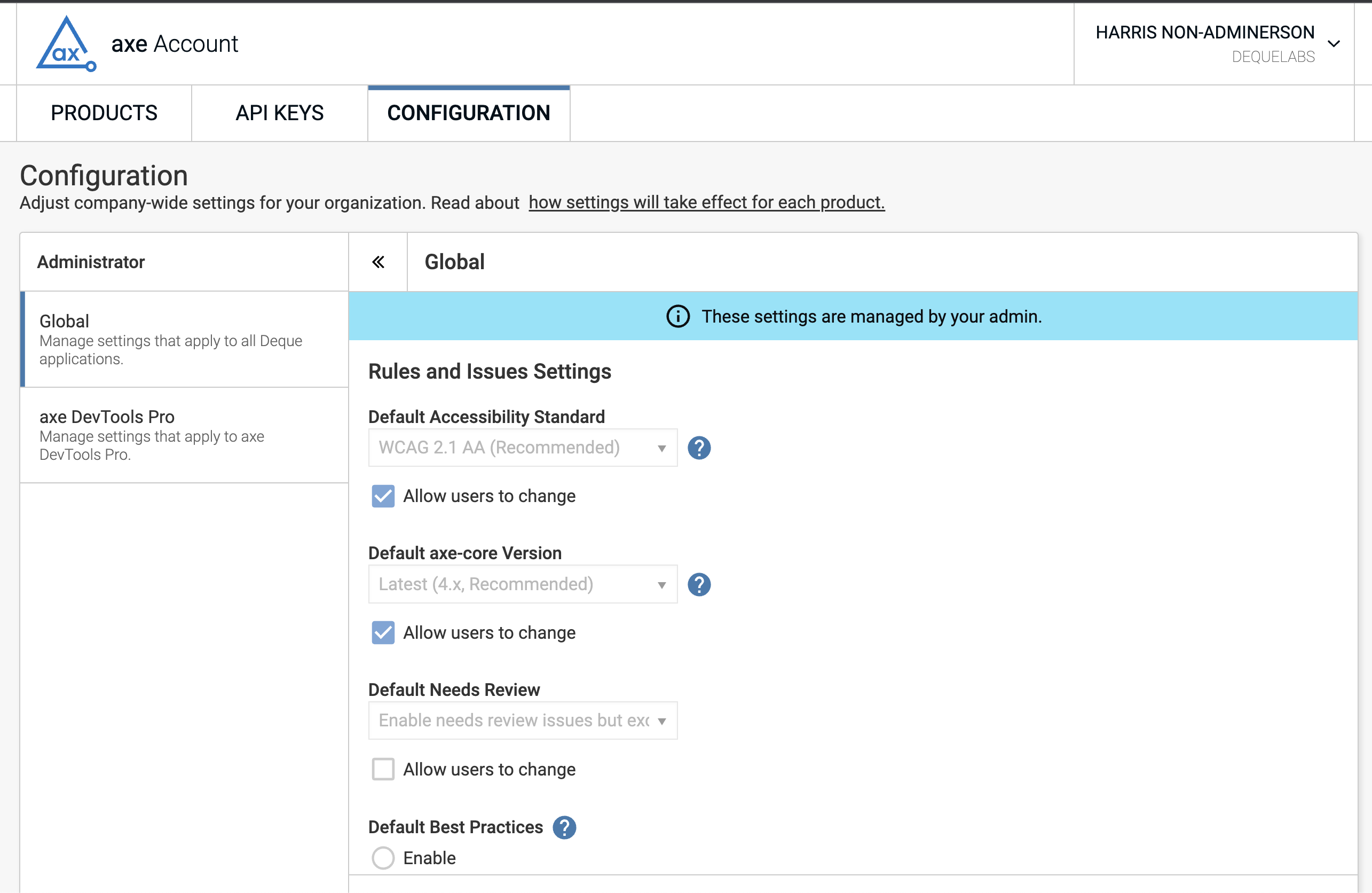The height and width of the screenshot is (893, 1372).
Task: Open help for Default Accessibility Standard
Action: 699,448
